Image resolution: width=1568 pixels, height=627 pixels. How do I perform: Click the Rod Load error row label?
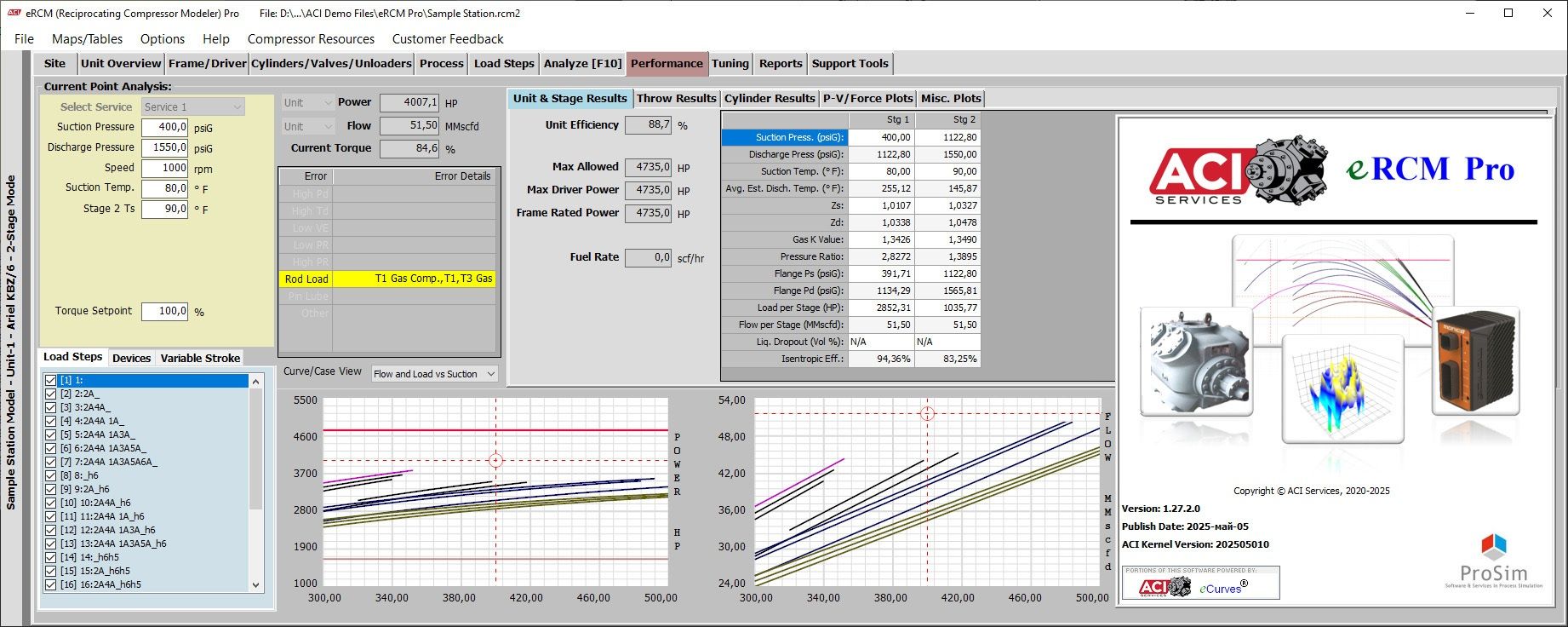tap(306, 279)
